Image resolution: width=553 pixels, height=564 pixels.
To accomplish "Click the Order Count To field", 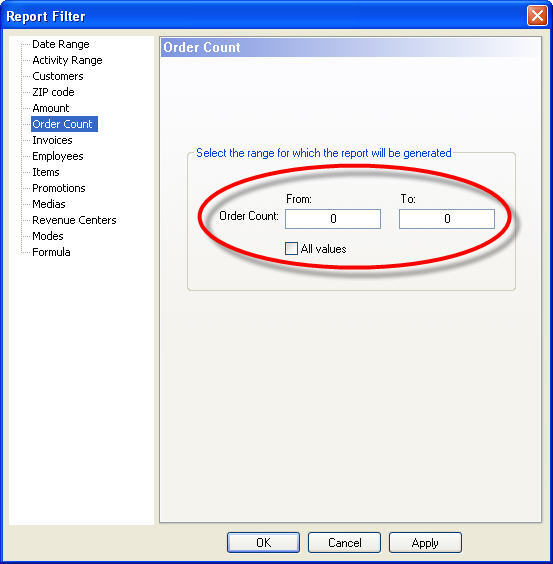I will (447, 219).
